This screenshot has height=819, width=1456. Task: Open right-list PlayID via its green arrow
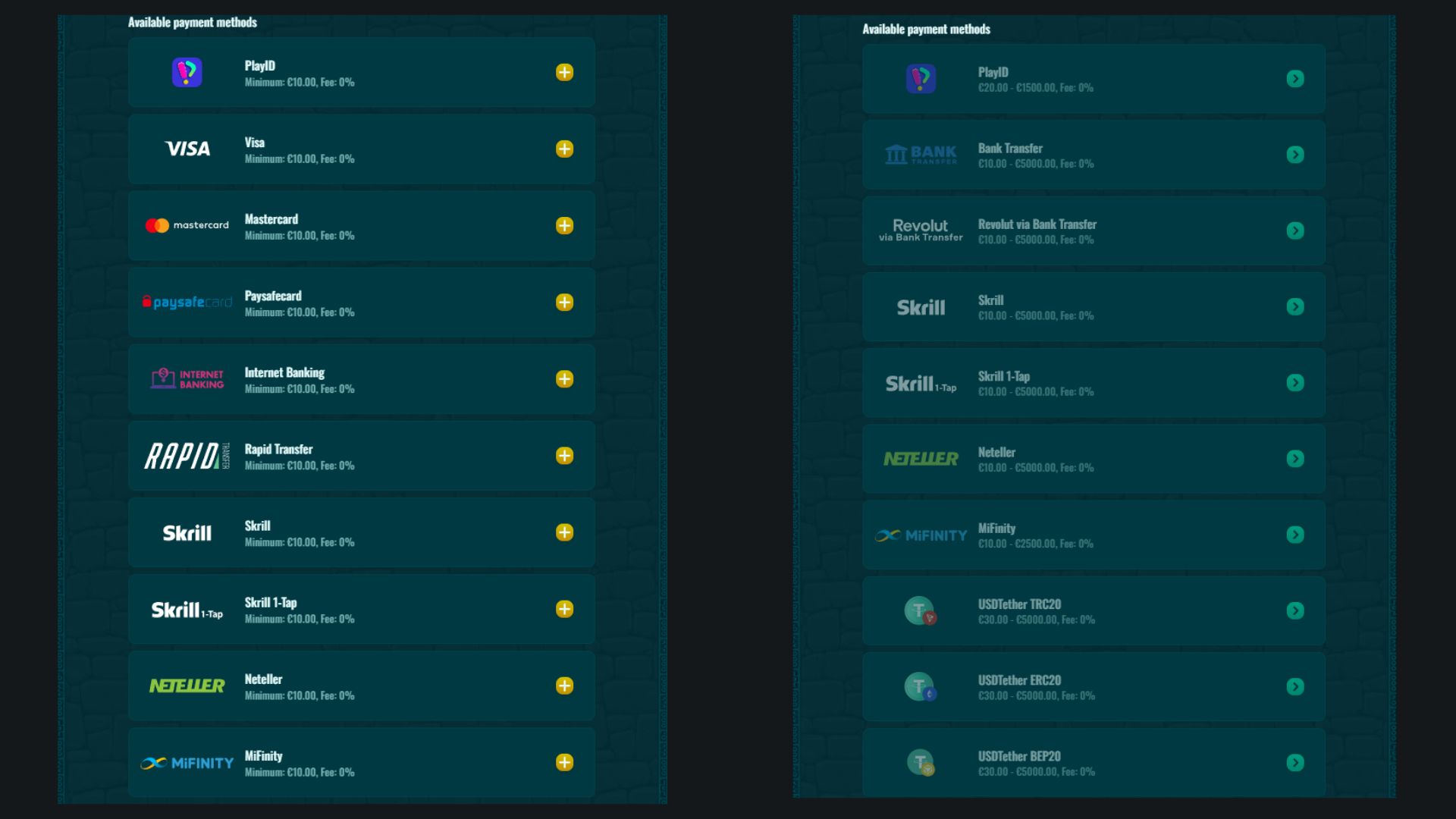(x=1295, y=79)
